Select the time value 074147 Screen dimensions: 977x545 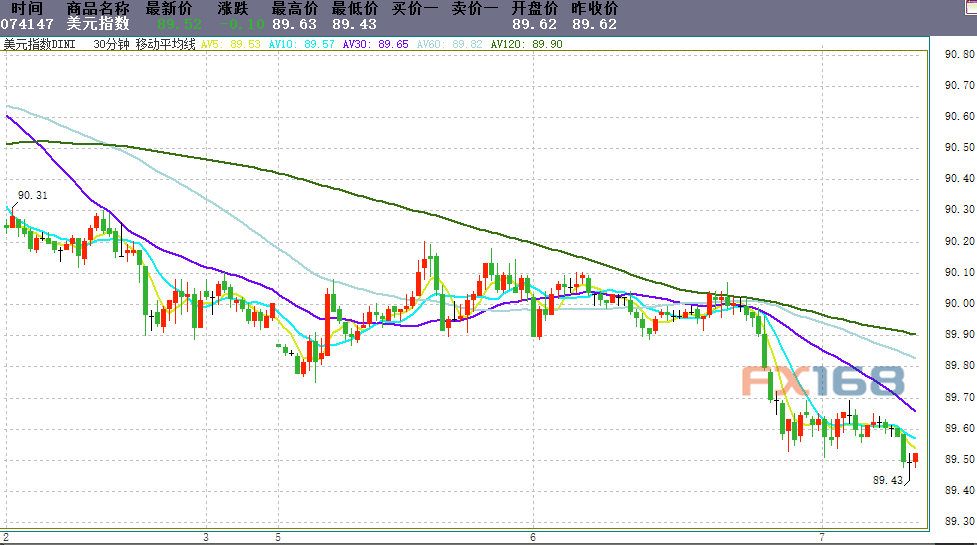(x=27, y=24)
